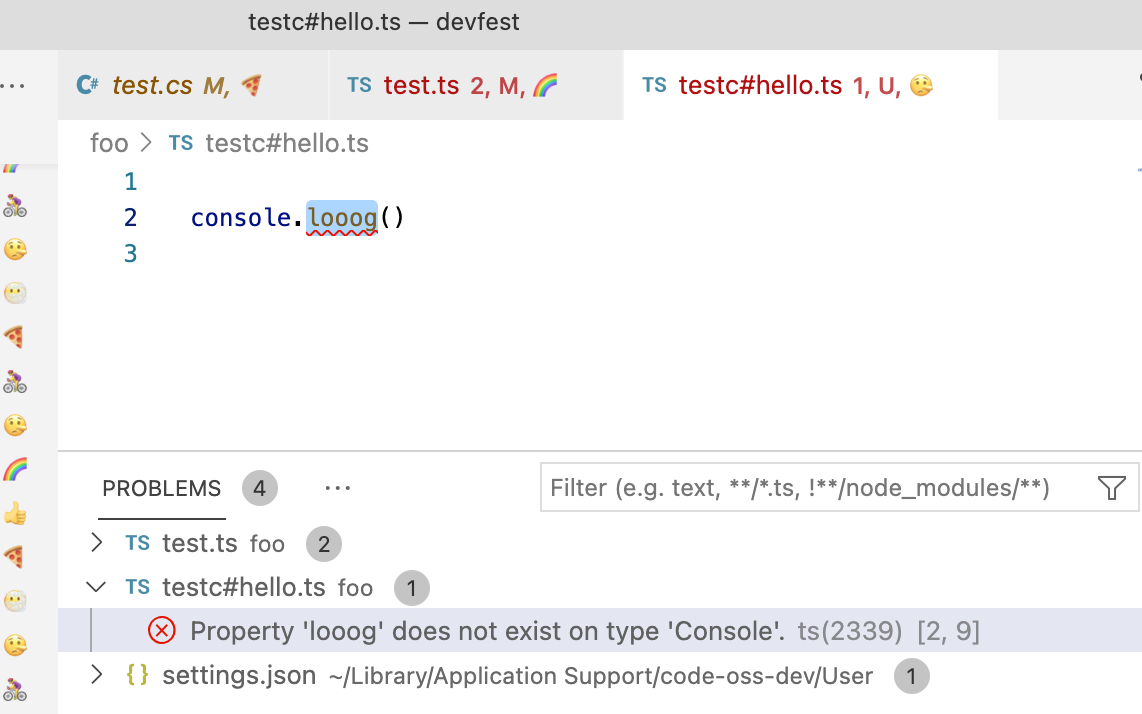Viewport: 1142px width, 714px height.
Task: Click the foo folder in the breadcrumb
Action: [x=110, y=143]
